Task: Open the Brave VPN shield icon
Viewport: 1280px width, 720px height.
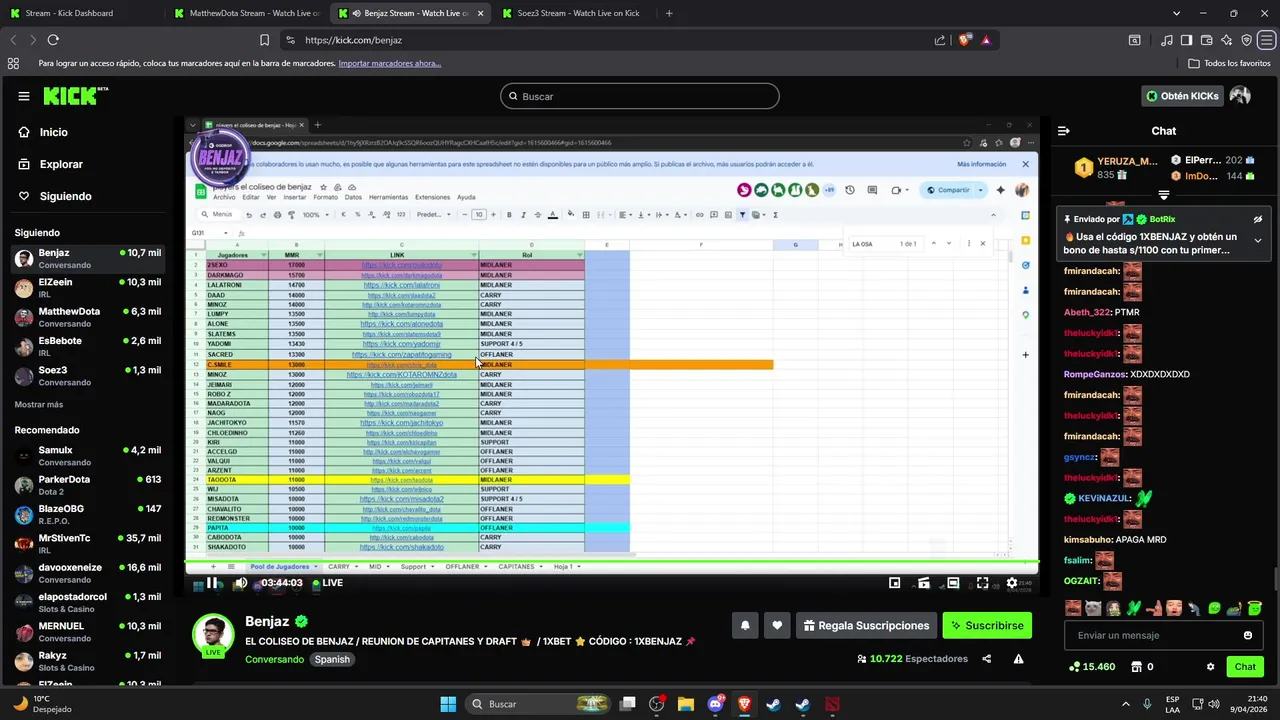Action: 1247,40
